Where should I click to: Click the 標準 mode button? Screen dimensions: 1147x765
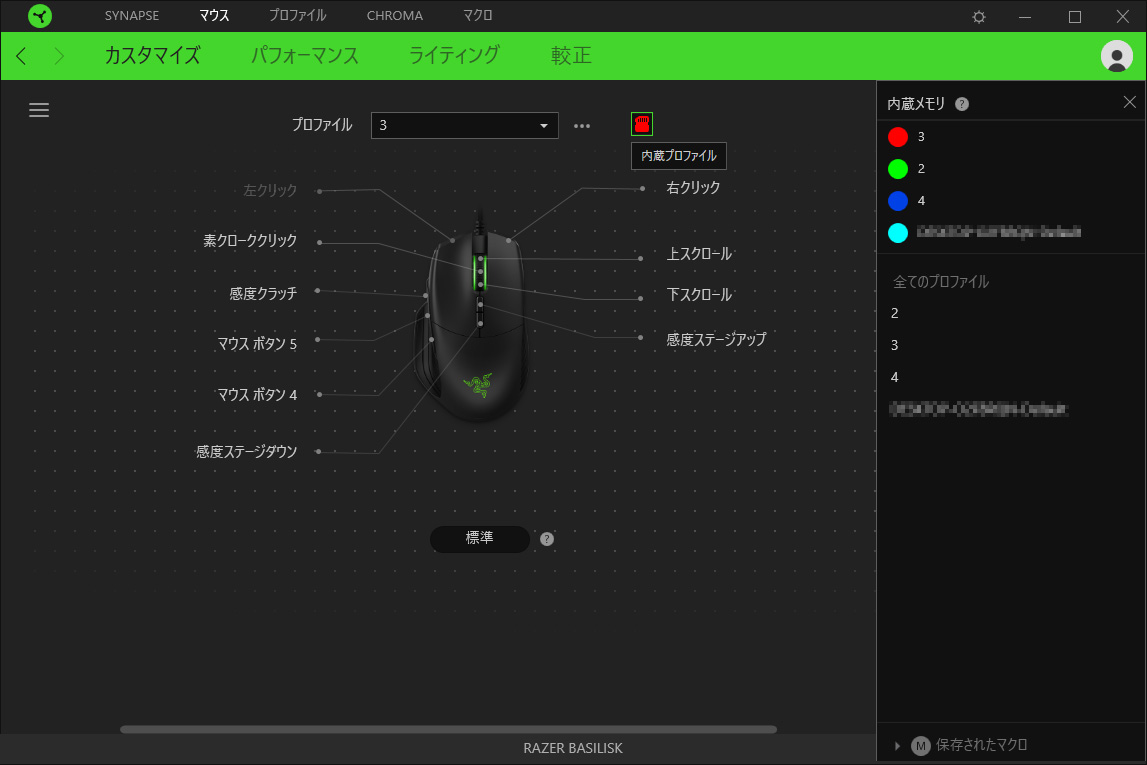click(480, 539)
